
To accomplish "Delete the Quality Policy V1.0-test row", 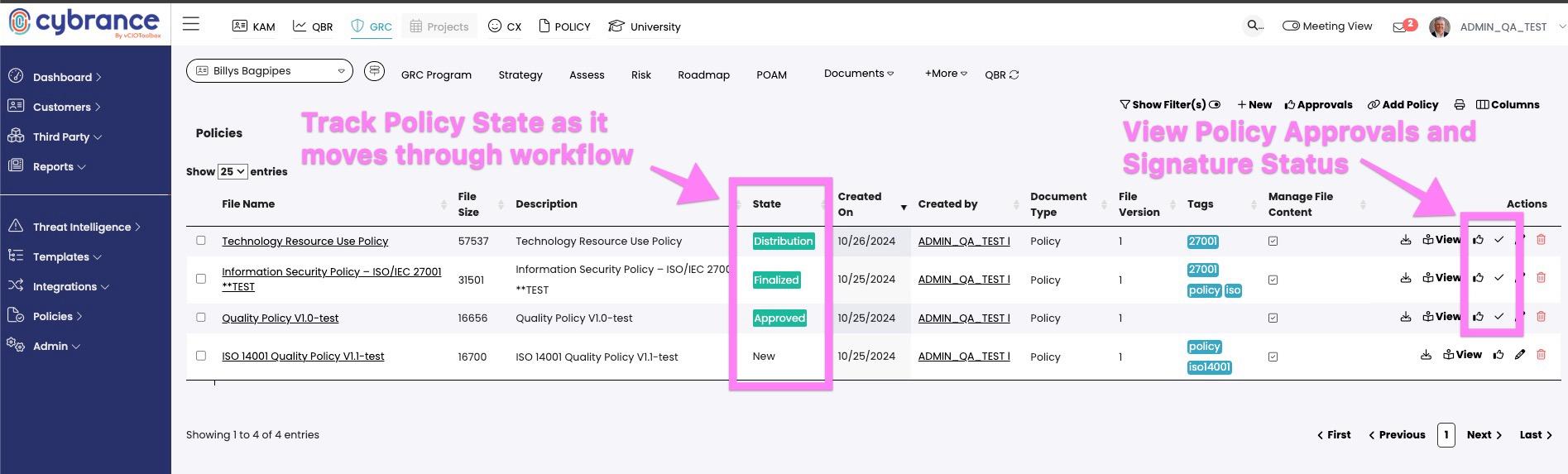I will click(1541, 316).
